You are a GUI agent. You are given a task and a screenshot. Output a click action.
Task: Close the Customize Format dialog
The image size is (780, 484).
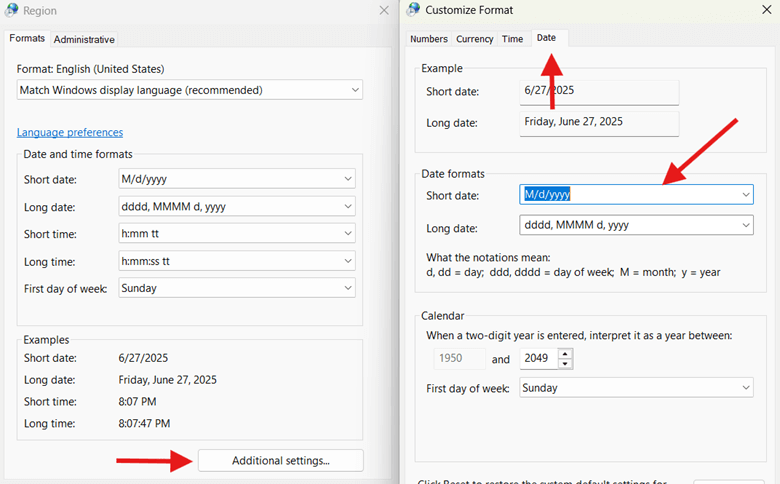click(765, 10)
